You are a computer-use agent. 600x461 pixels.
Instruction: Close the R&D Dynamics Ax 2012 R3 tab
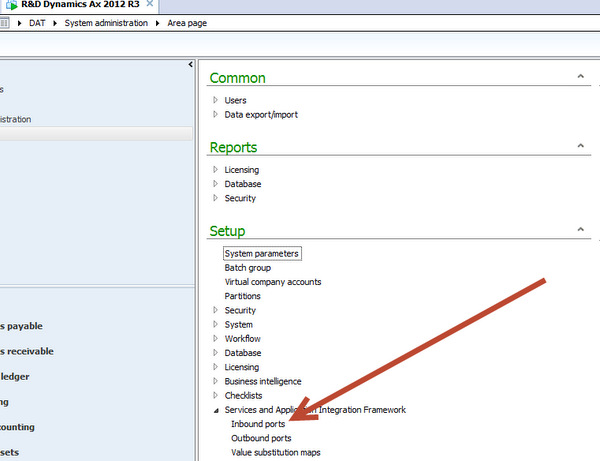(150, 3)
